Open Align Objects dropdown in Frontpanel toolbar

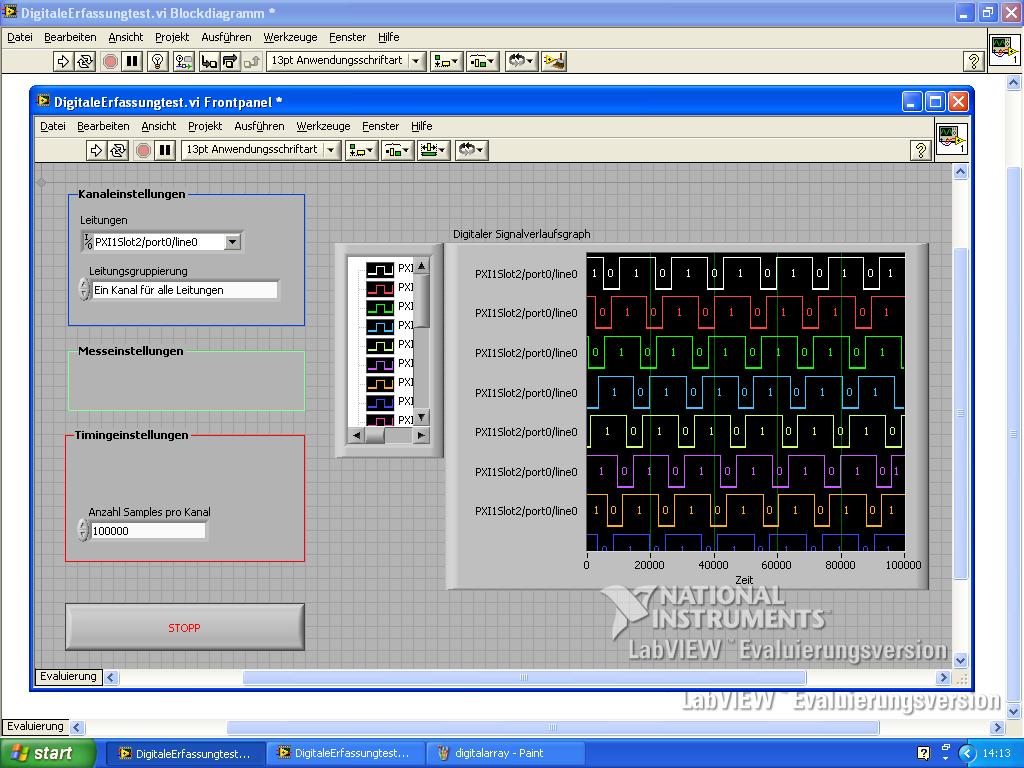[x=360, y=150]
